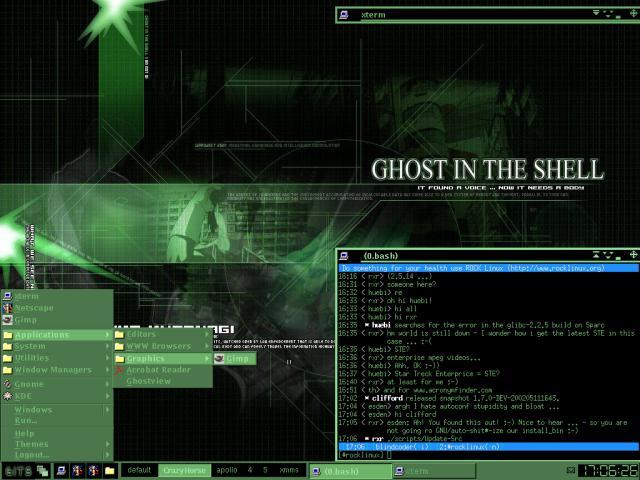The image size is (640, 480).
Task: Activate the (0.bash) taskbar button
Action: coord(350,471)
